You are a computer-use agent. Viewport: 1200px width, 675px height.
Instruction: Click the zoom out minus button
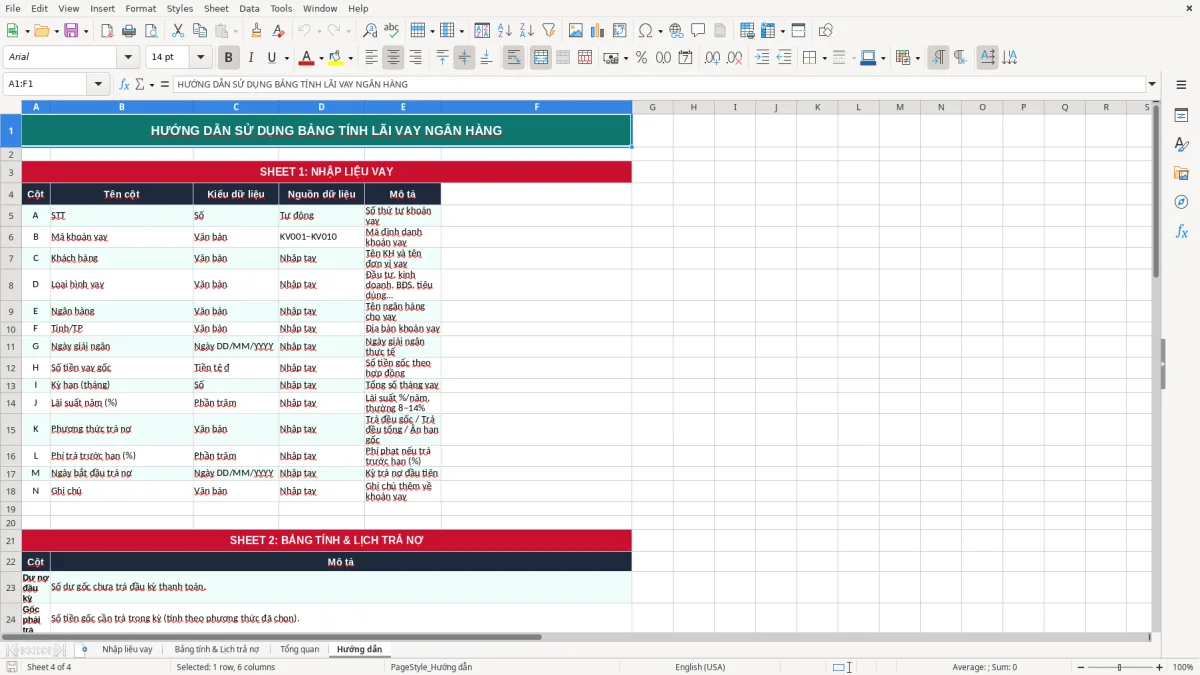1080,667
